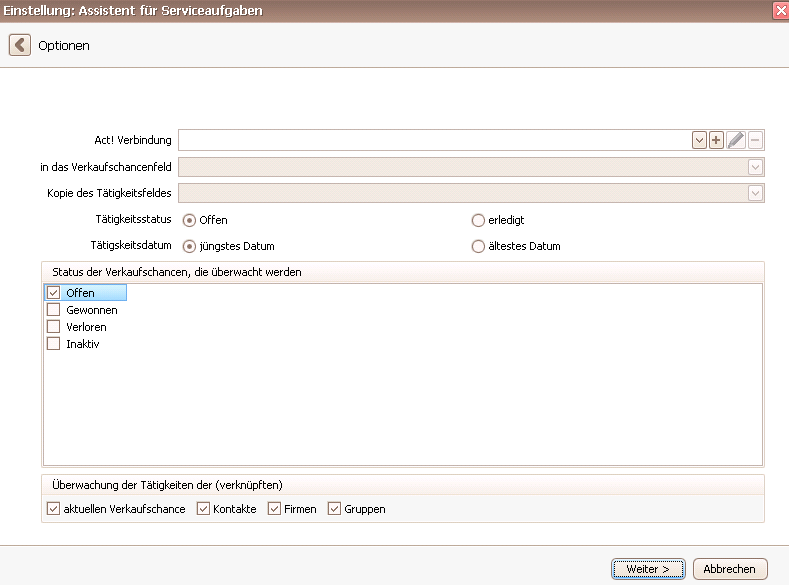The height and width of the screenshot is (585, 789).
Task: Expand the Verkaufschancenfeld dropdown
Action: (755, 167)
